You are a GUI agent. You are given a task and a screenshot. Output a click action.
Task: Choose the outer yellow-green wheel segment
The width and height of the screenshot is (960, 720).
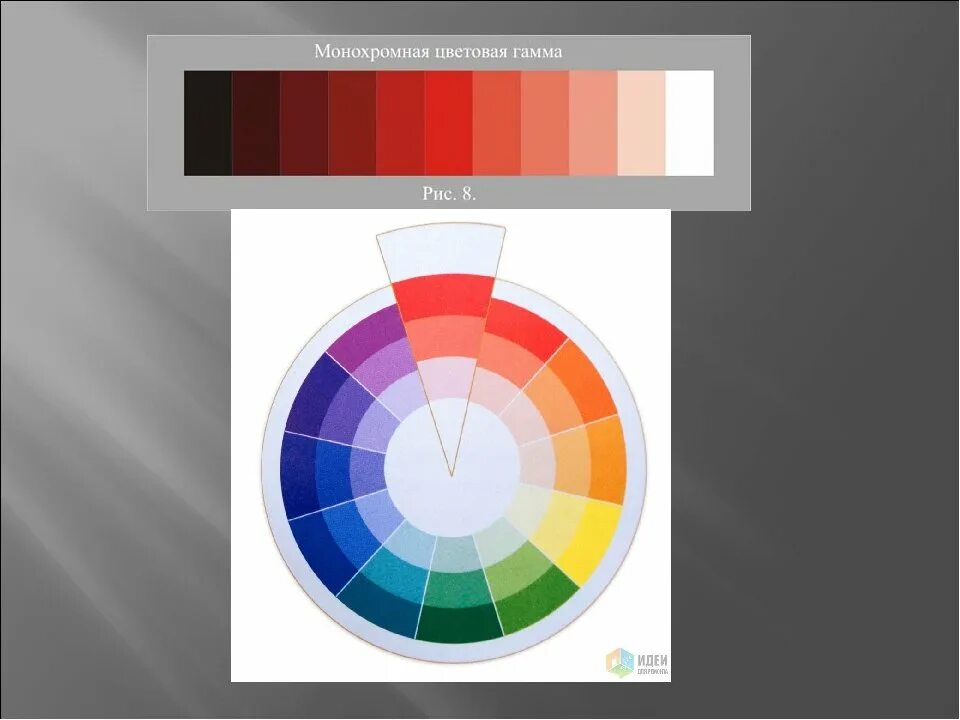coord(539,600)
